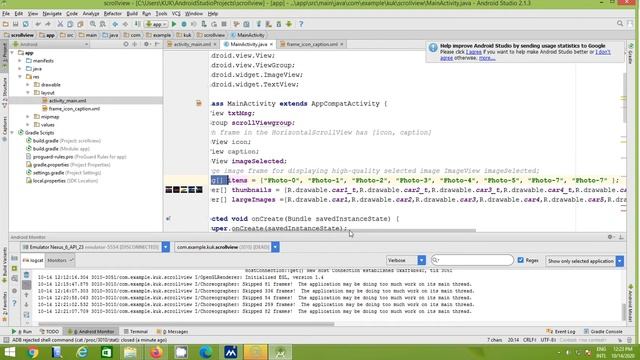Run the app with green play button

pyautogui.click(x=174, y=24)
